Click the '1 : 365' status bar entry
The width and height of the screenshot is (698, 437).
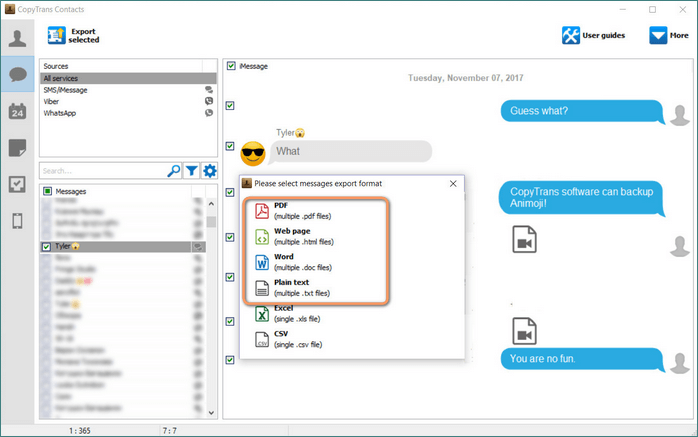[80, 431]
